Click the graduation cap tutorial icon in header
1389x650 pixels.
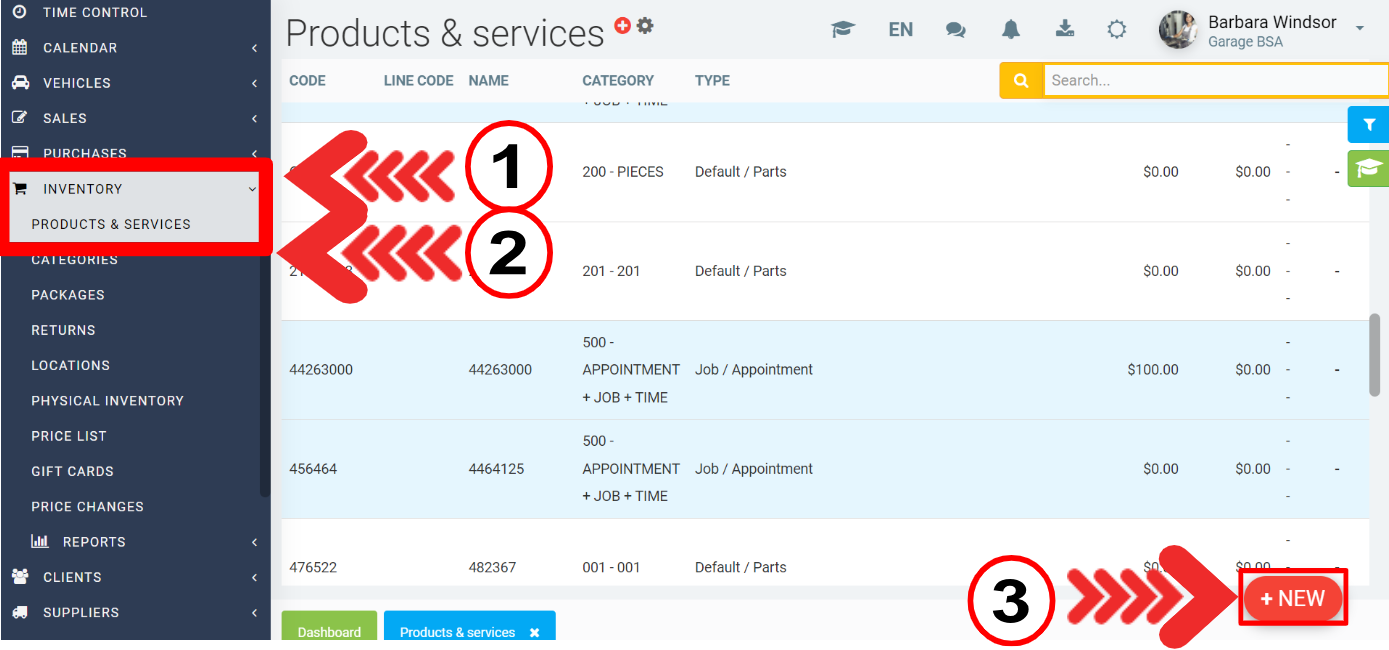coord(843,30)
